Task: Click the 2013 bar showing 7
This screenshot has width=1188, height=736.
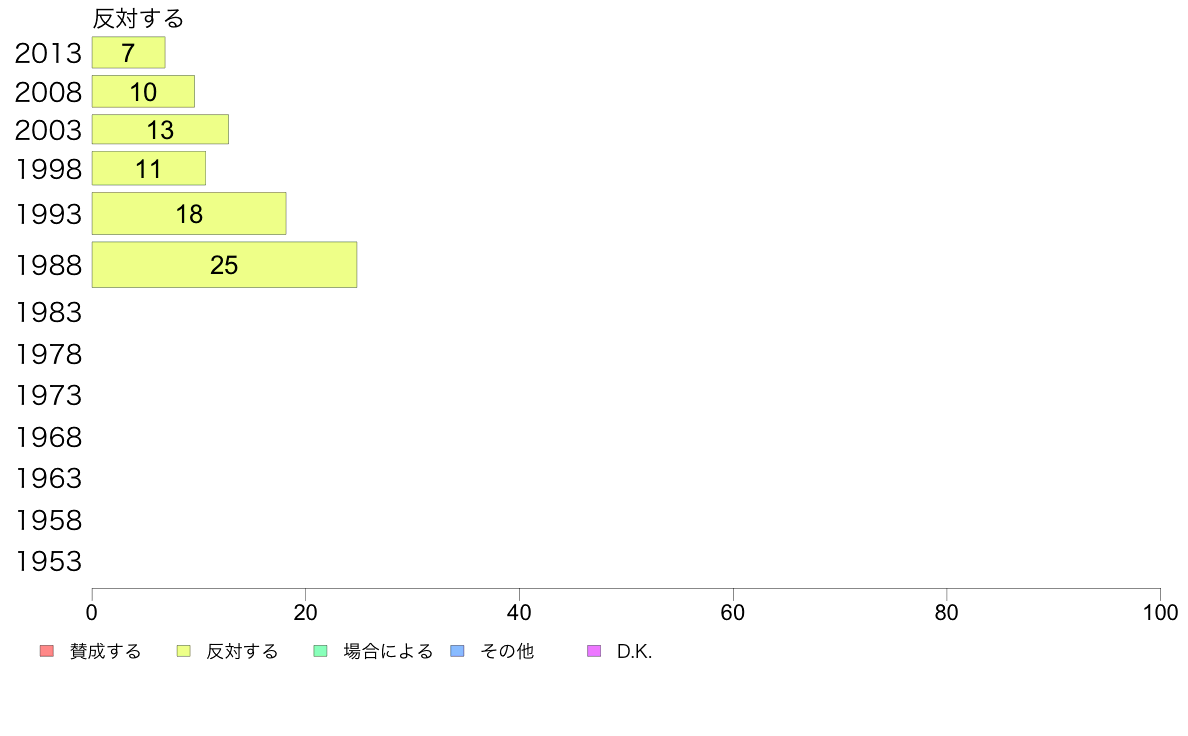Action: click(x=129, y=52)
